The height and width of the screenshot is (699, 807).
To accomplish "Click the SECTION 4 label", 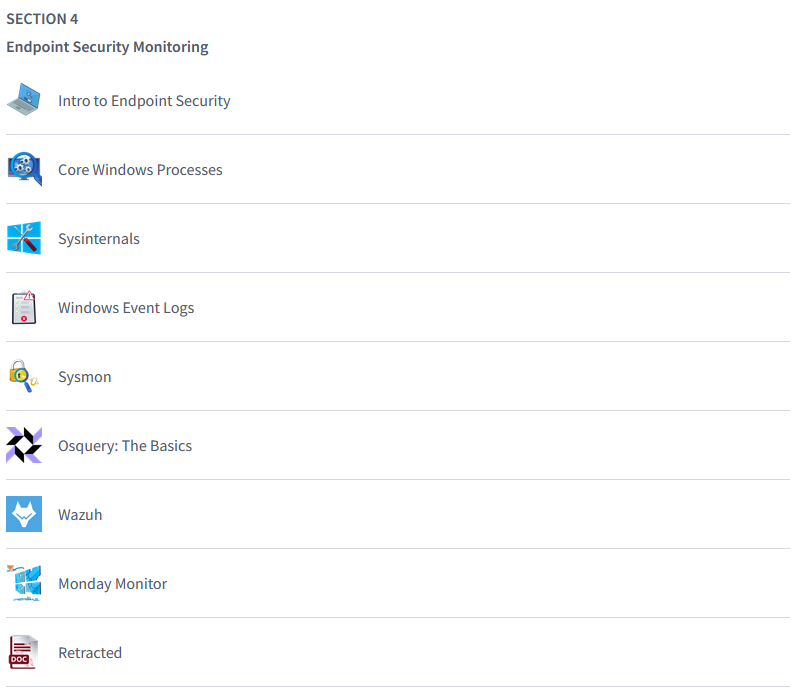I will click(x=42, y=19).
